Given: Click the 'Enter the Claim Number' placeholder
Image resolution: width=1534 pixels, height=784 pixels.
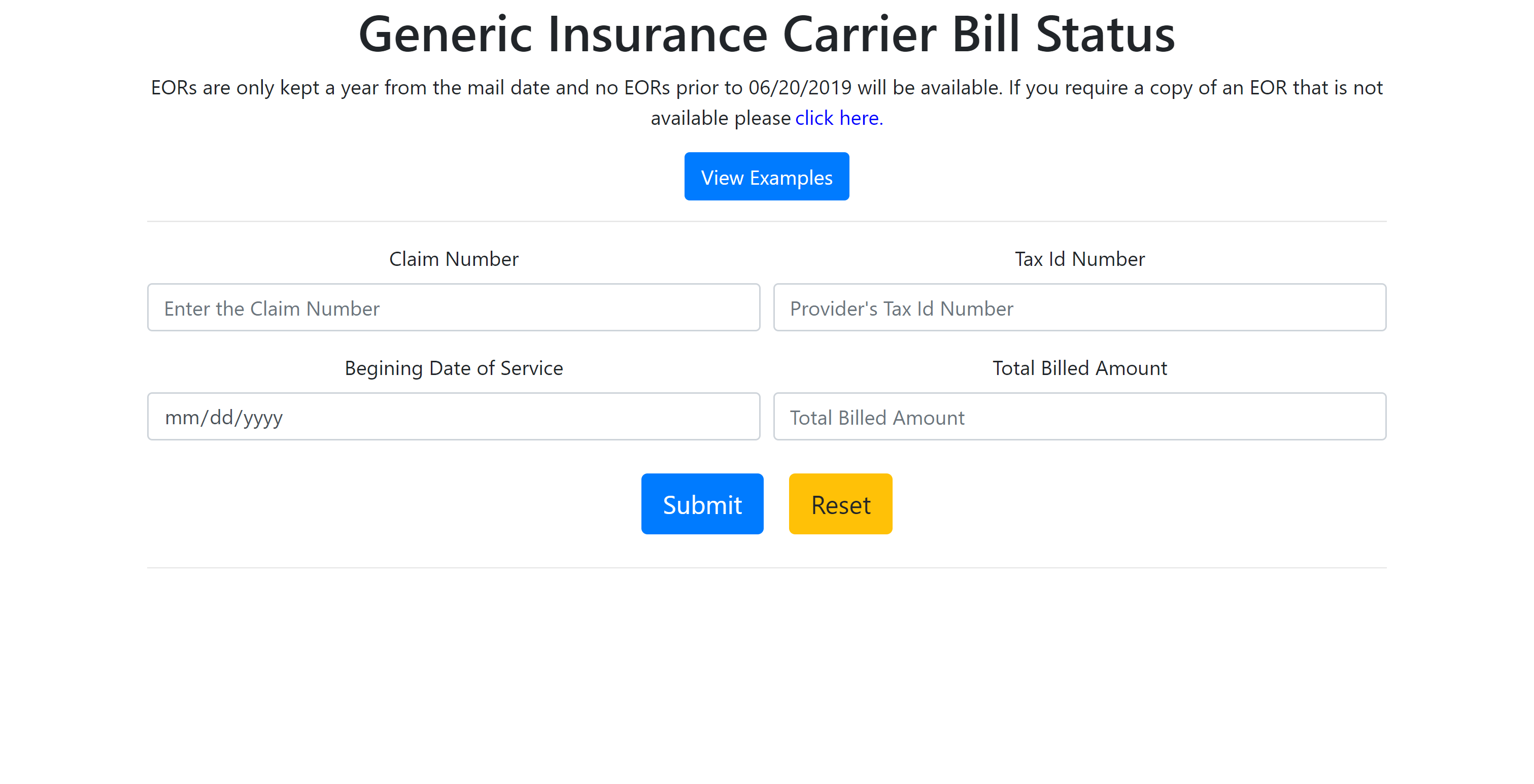Looking at the screenshot, I should (271, 309).
